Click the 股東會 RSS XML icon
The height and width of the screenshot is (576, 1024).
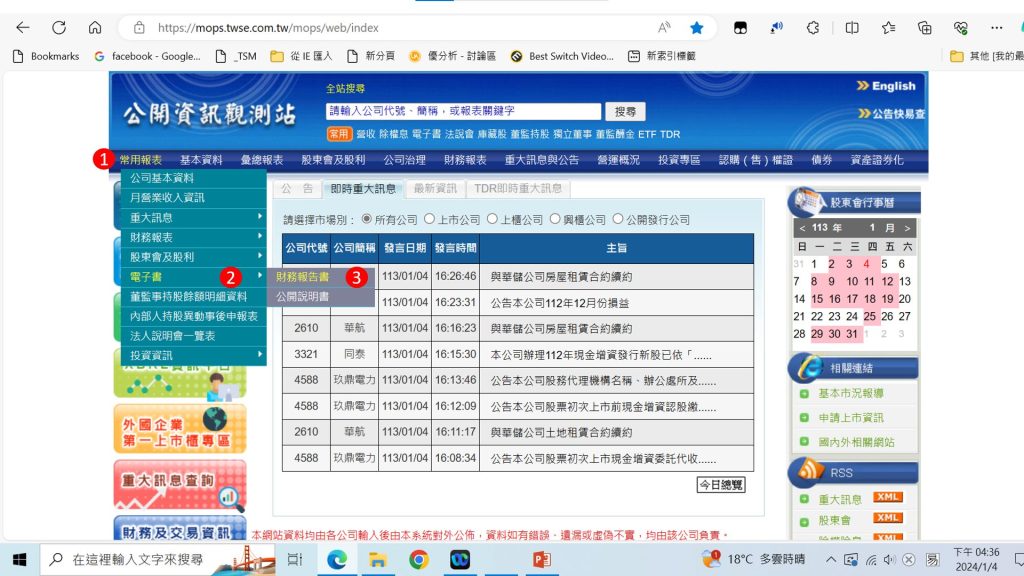point(888,519)
